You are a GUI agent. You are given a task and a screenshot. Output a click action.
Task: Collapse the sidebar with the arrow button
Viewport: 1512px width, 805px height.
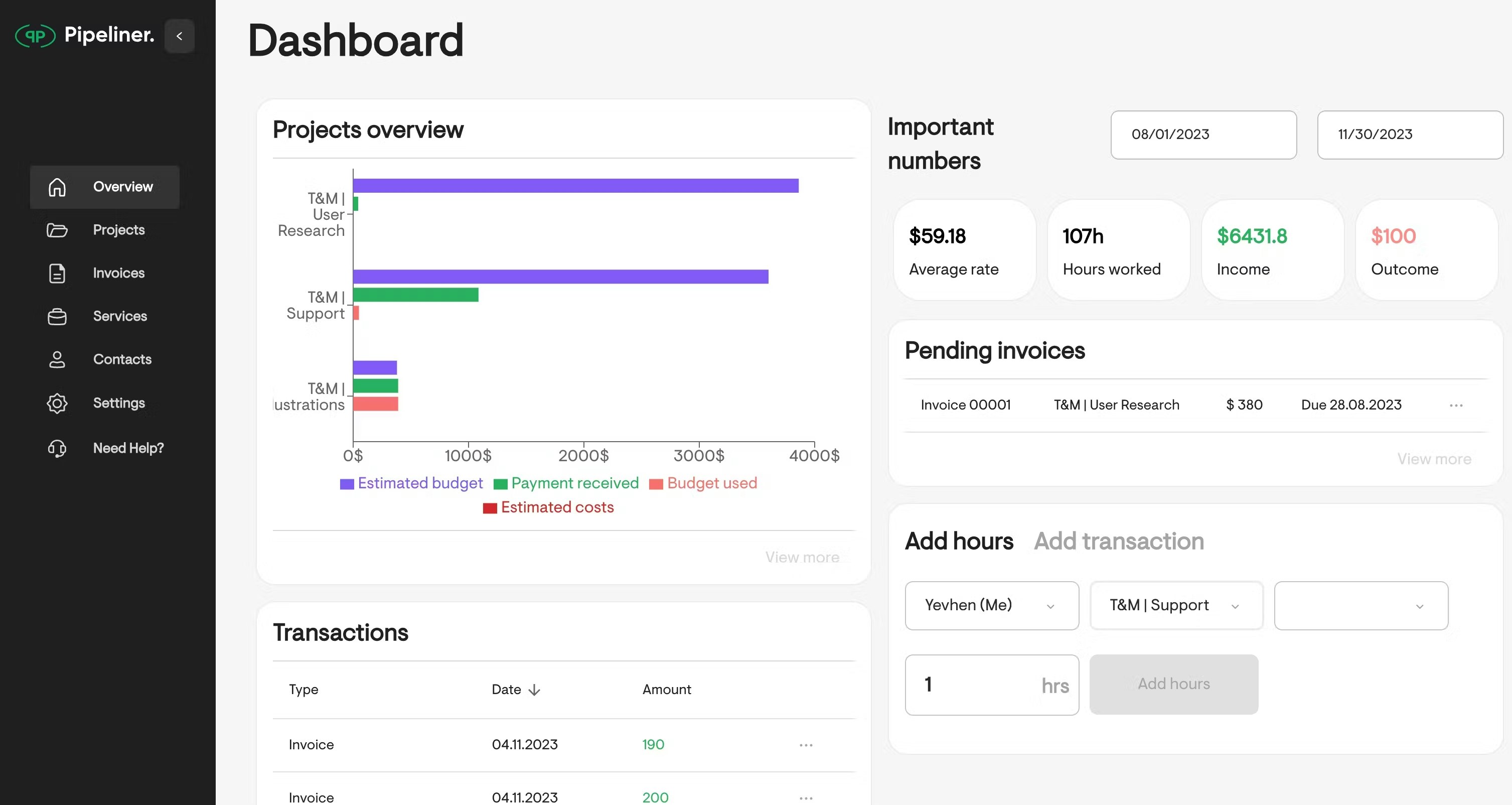[180, 36]
